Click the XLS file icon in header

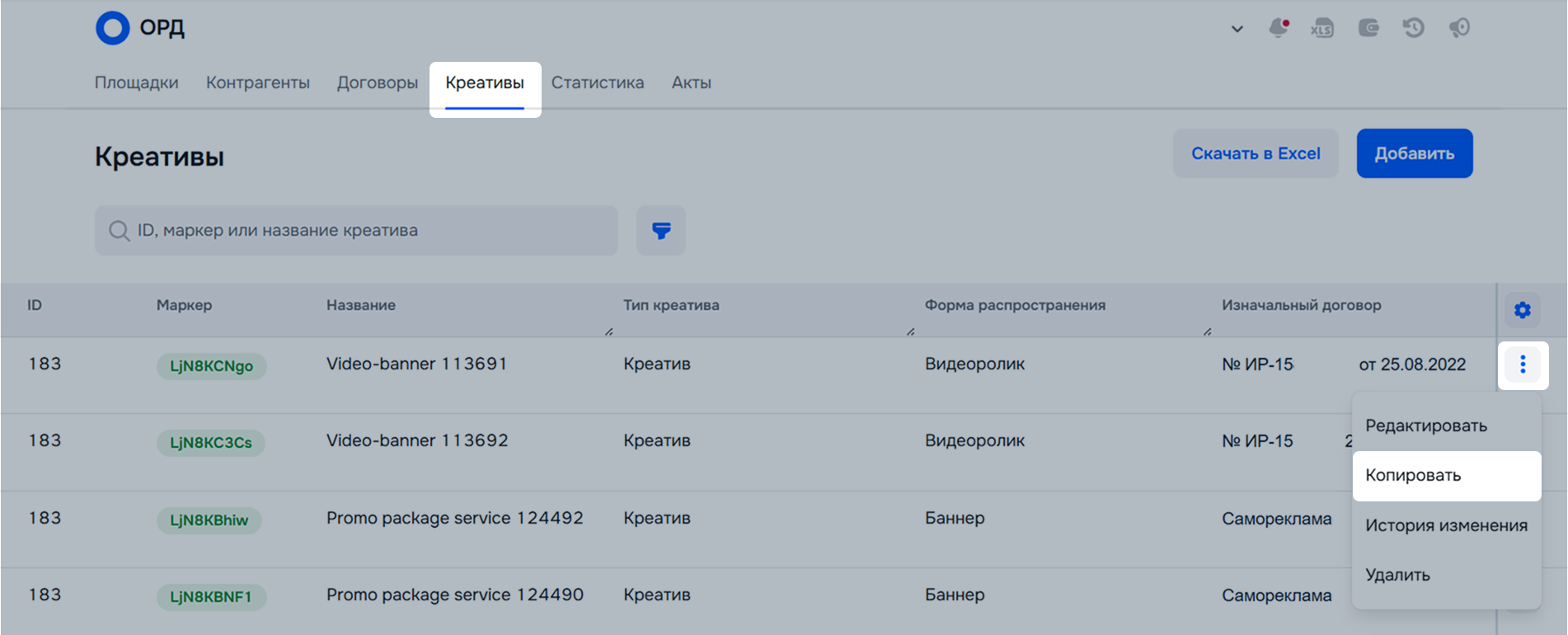tap(1322, 28)
